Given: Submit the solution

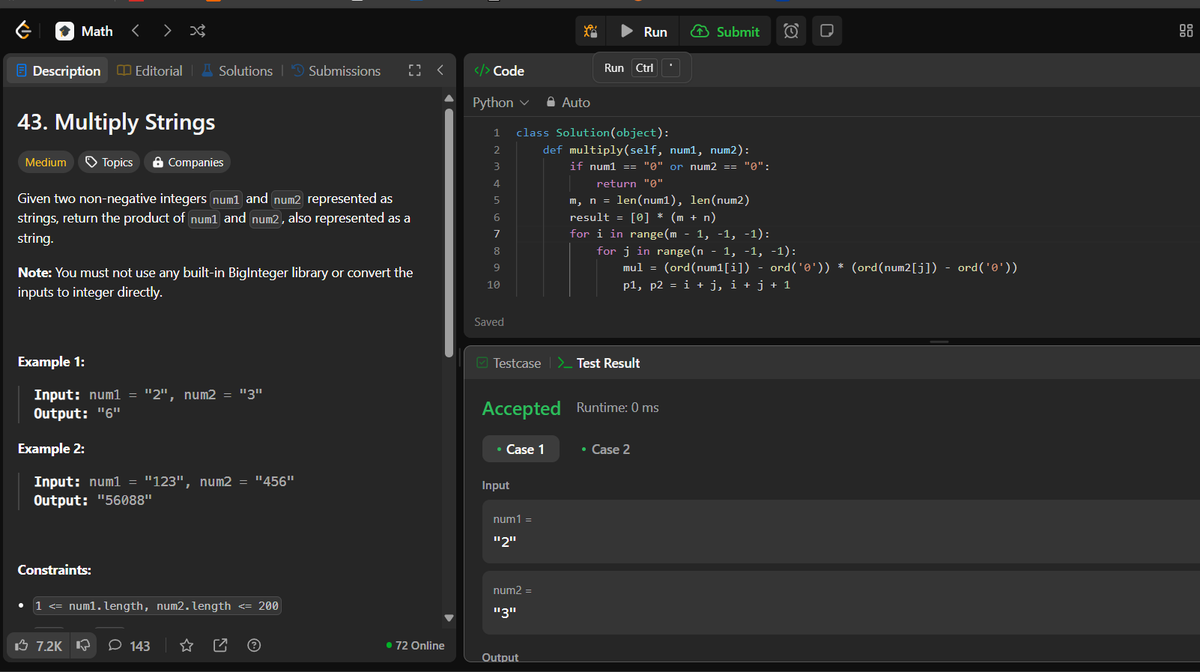Looking at the screenshot, I should pyautogui.click(x=726, y=32).
